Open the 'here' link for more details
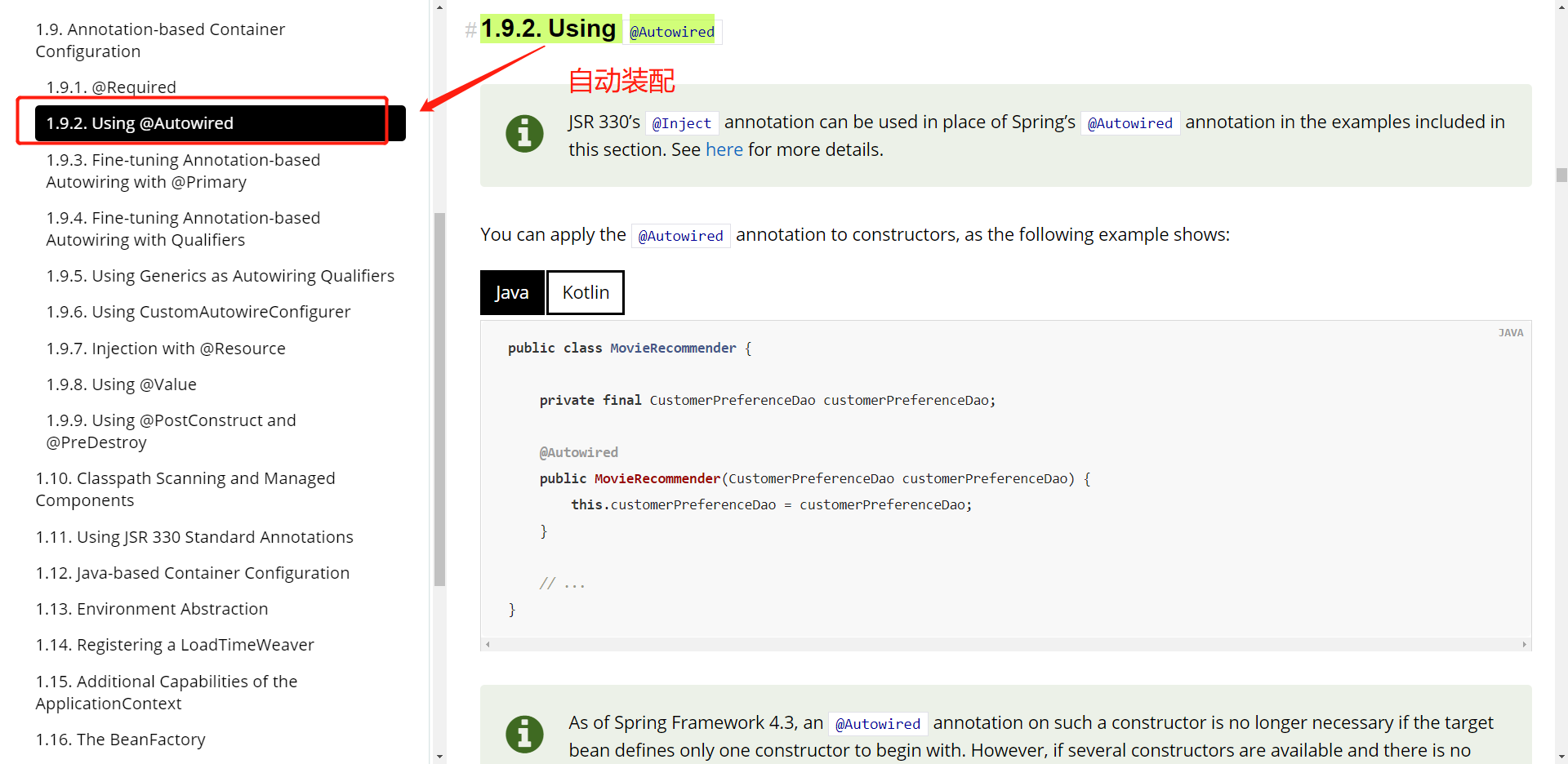Screen dimensions: 1568x764 click(724, 150)
